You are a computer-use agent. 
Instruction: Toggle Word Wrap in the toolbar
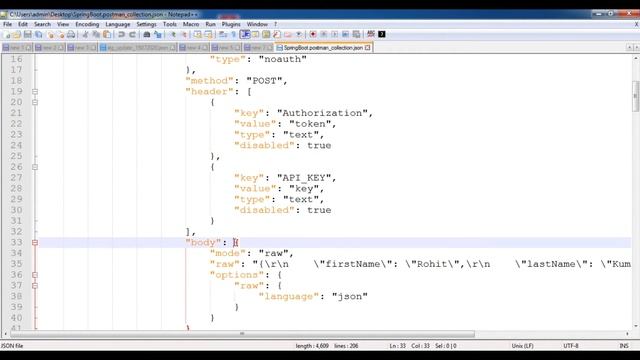(223, 34)
